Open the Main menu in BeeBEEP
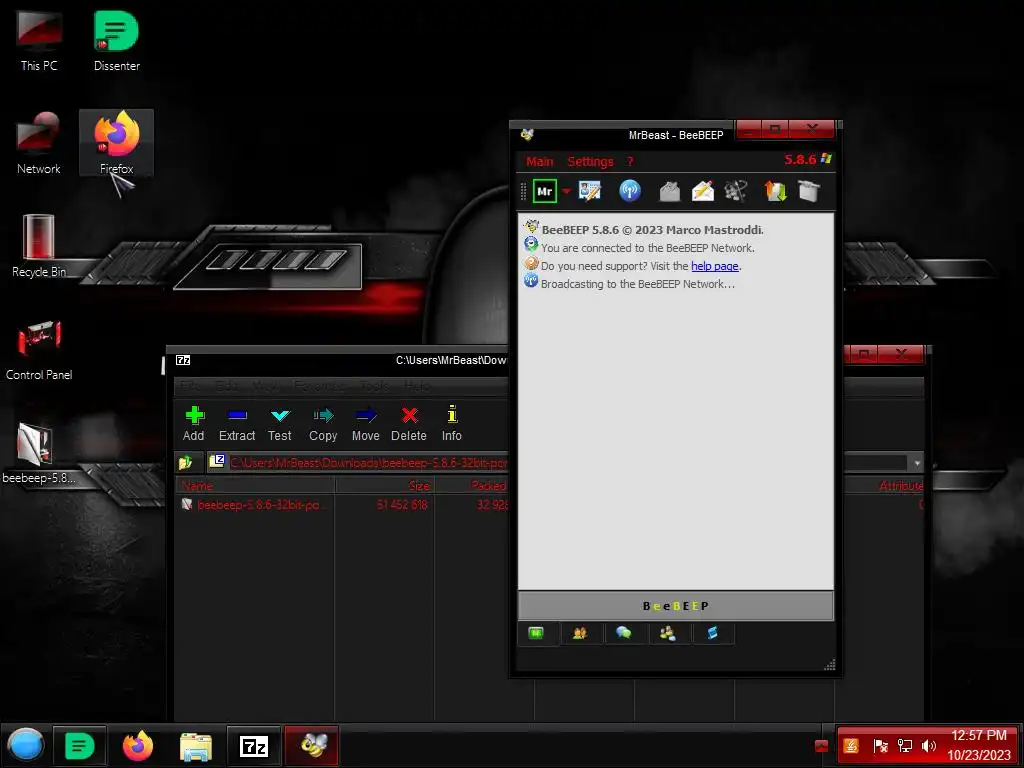The width and height of the screenshot is (1024, 768). pos(539,161)
